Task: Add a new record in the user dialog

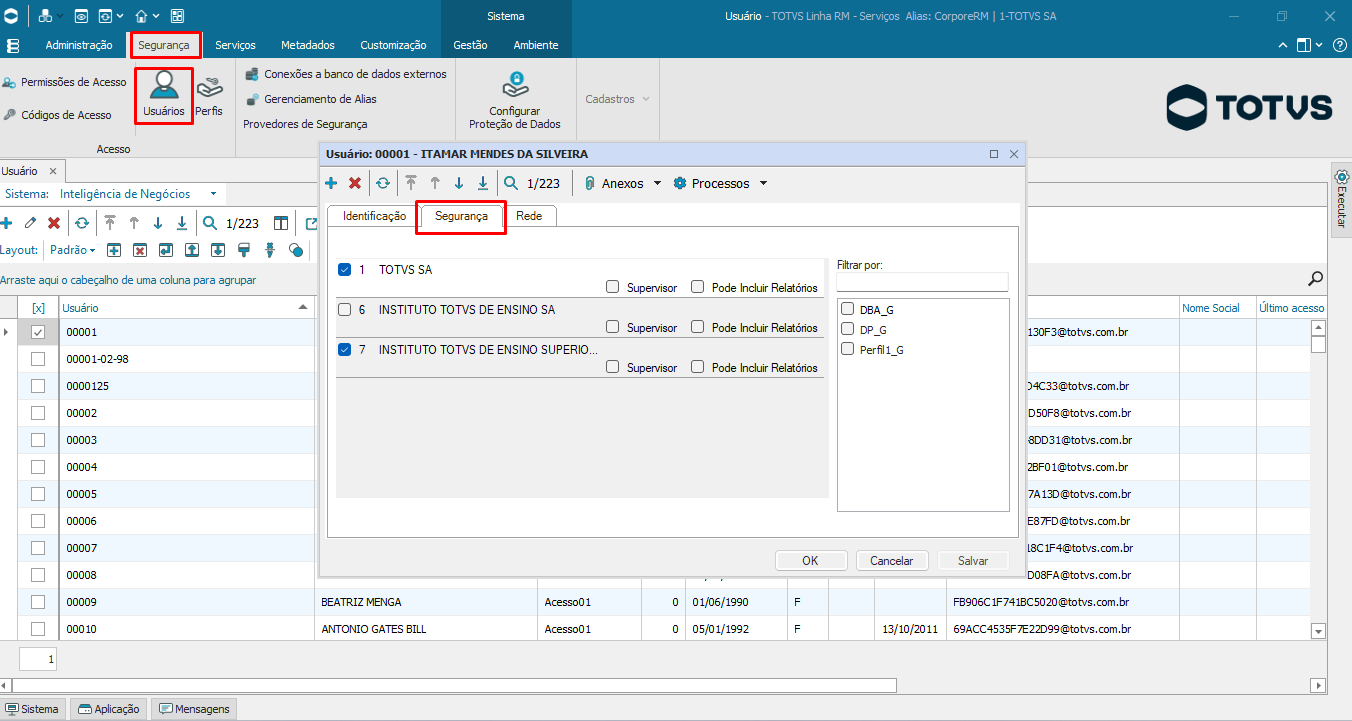Action: coord(331,183)
